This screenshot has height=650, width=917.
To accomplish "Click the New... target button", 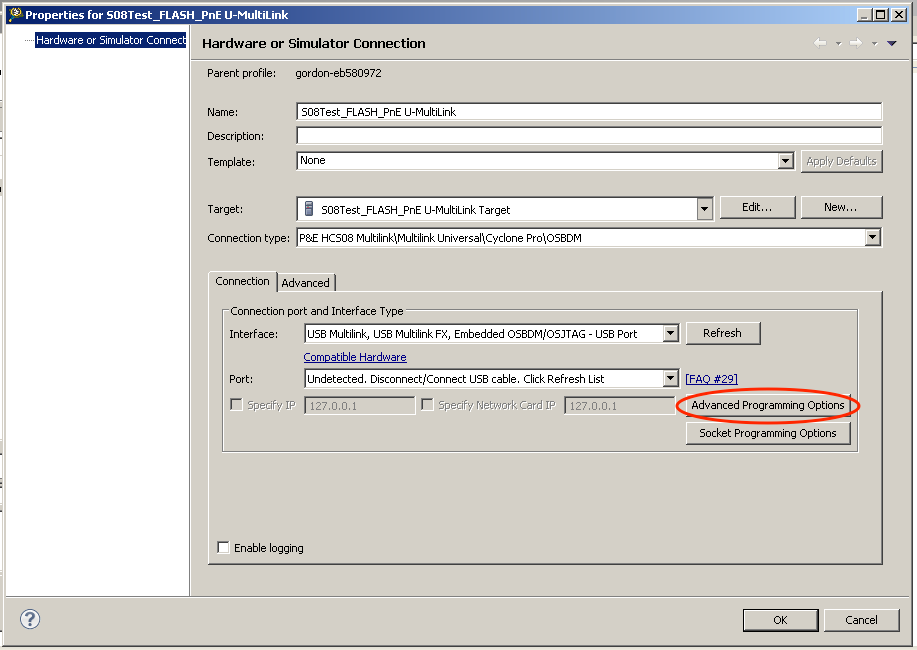I will coord(841,207).
